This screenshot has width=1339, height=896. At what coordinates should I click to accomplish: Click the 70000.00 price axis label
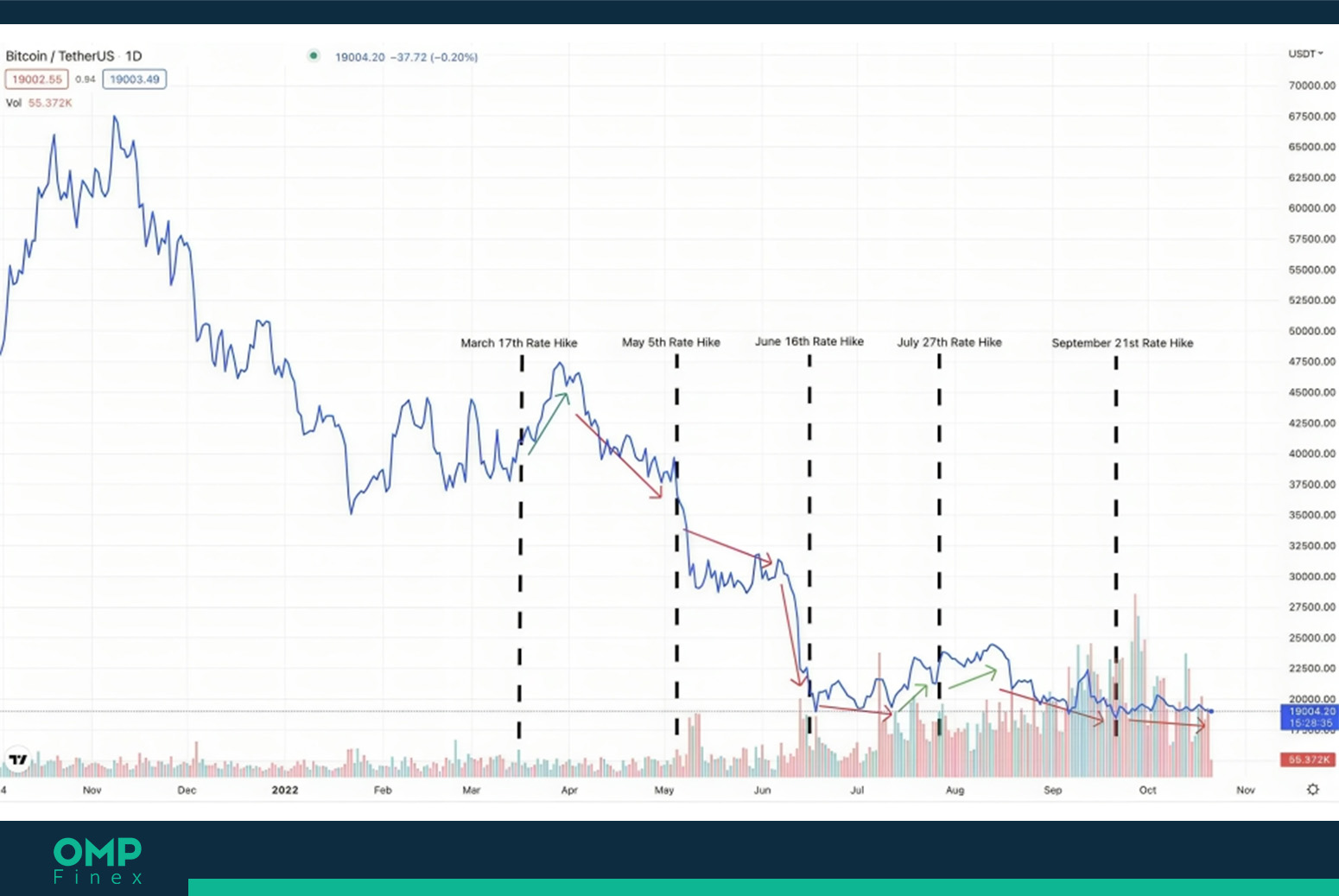click(1311, 86)
